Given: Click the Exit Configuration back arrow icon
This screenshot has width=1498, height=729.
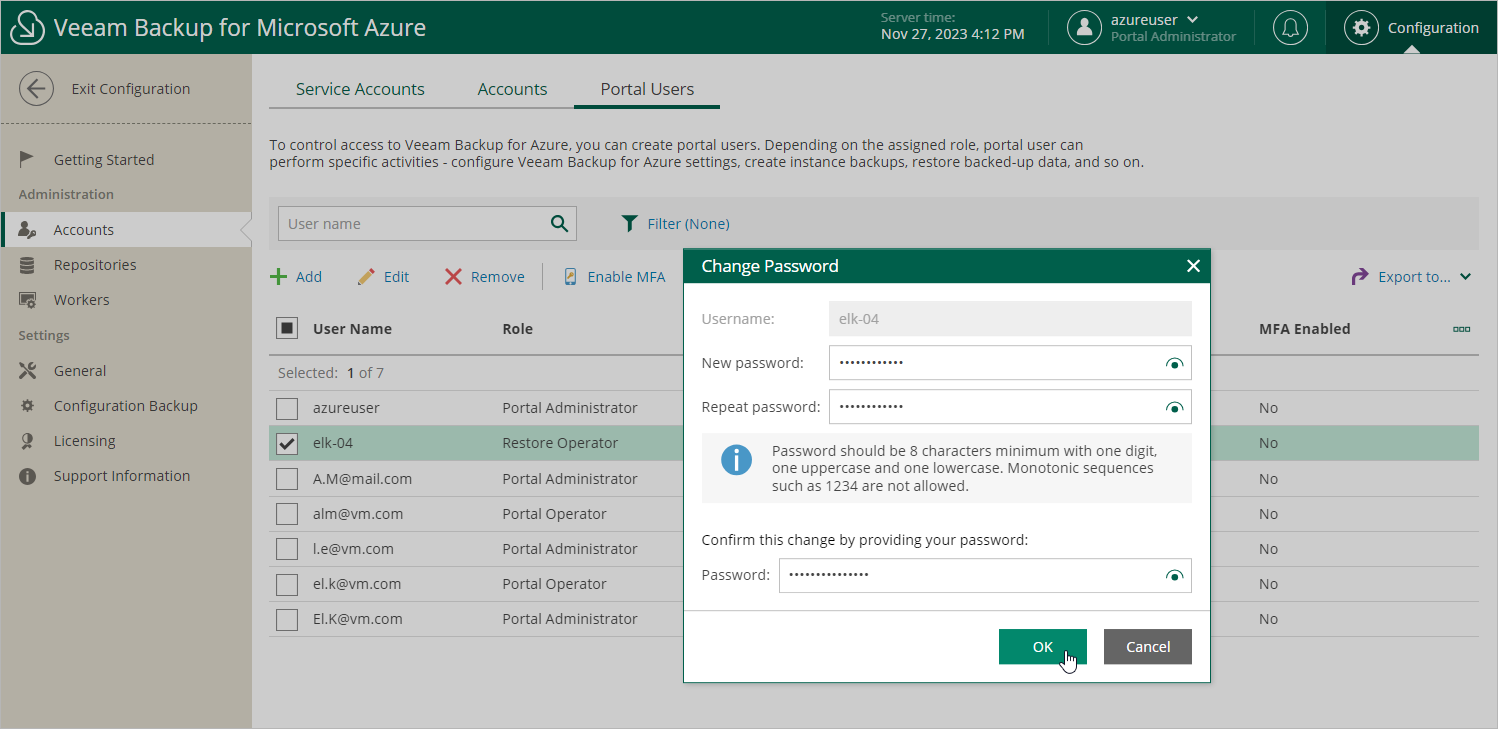Looking at the screenshot, I should click(x=36, y=89).
